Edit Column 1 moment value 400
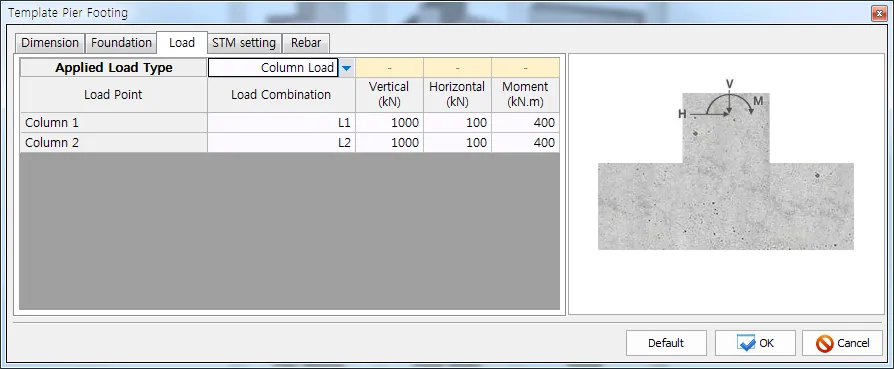The height and width of the screenshot is (369, 894). [x=525, y=123]
